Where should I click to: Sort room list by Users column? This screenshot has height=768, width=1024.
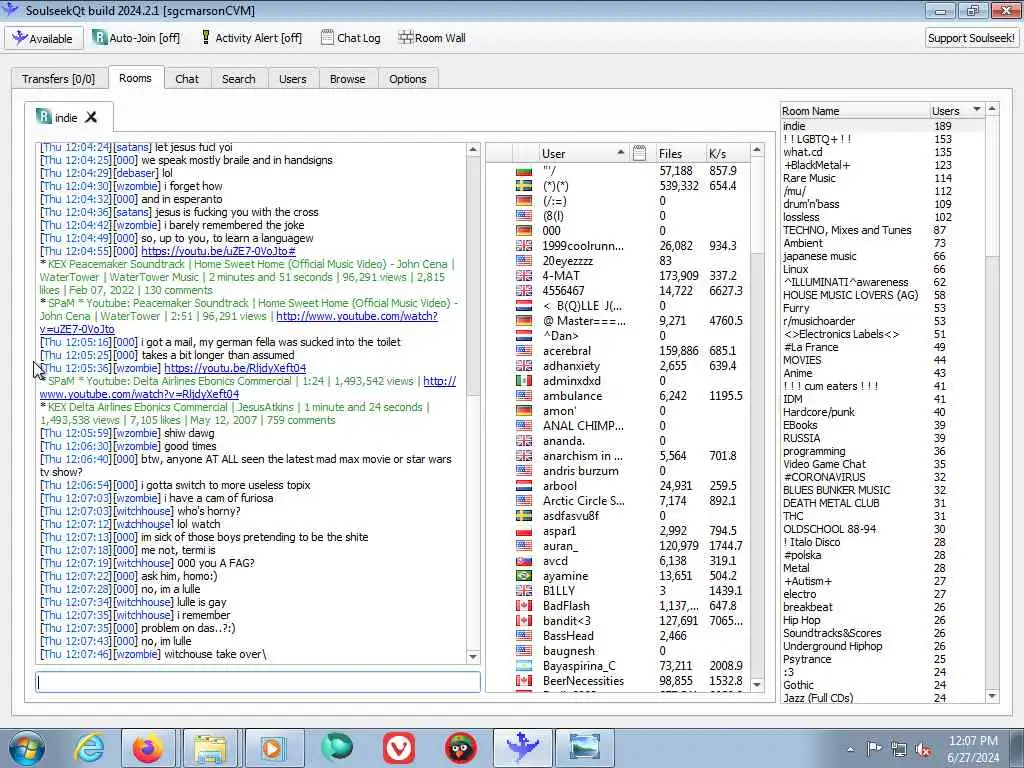tap(957, 110)
